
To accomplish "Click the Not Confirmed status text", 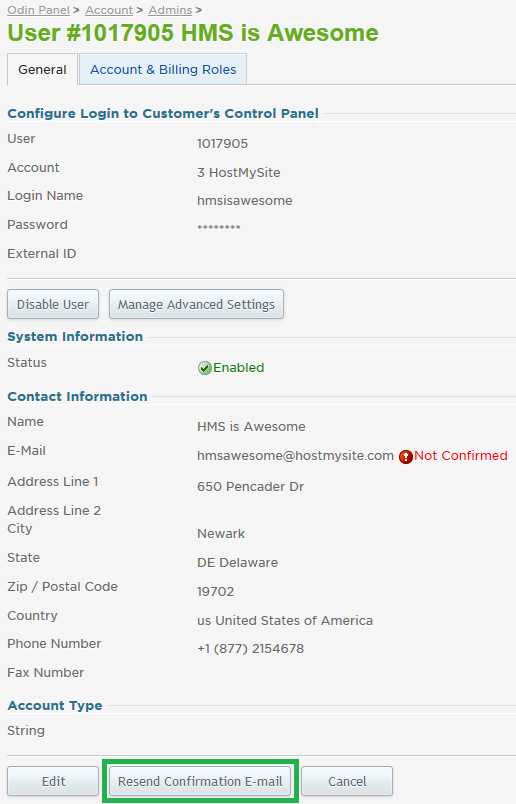I will point(461,455).
